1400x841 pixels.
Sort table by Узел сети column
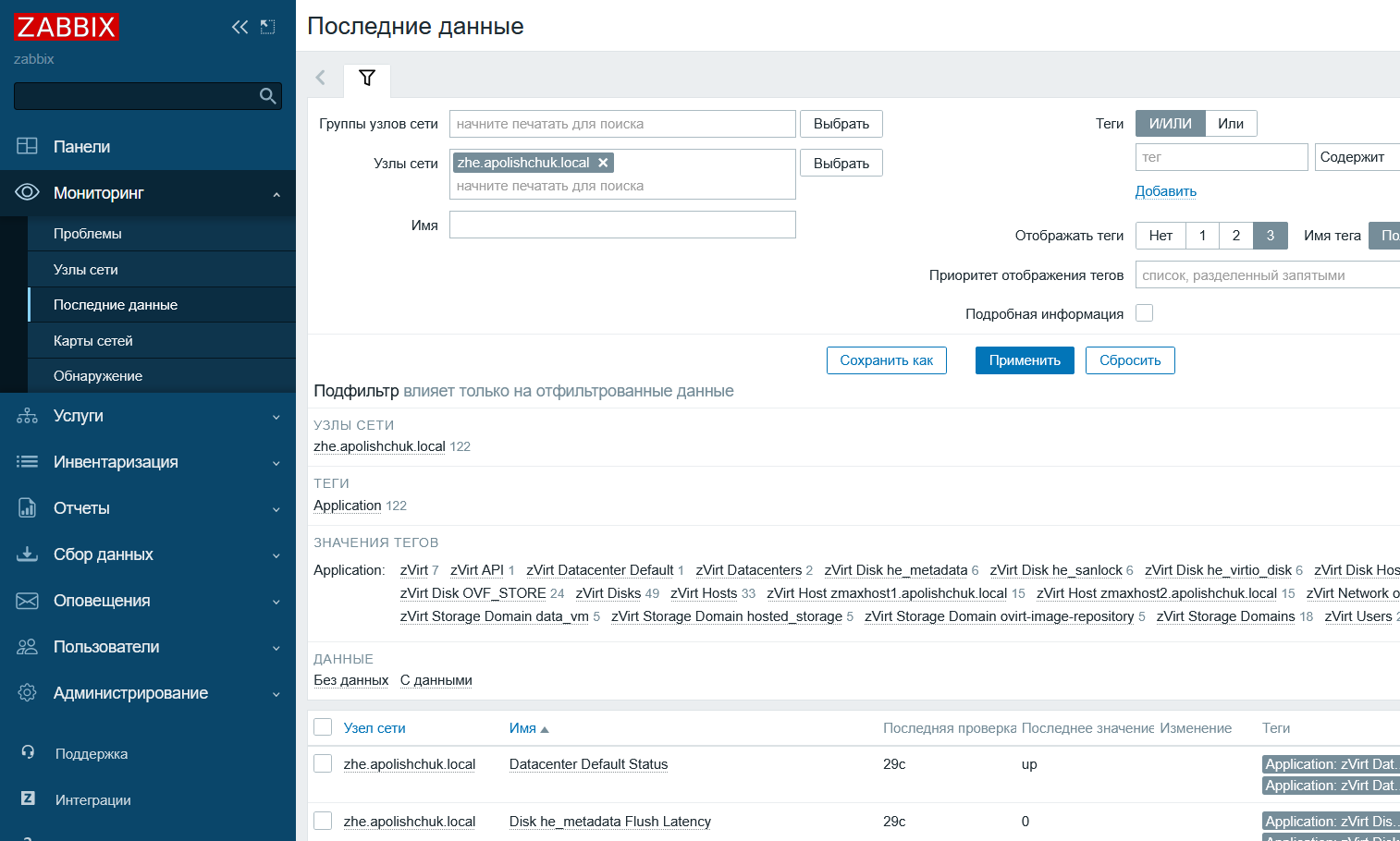pyautogui.click(x=375, y=728)
